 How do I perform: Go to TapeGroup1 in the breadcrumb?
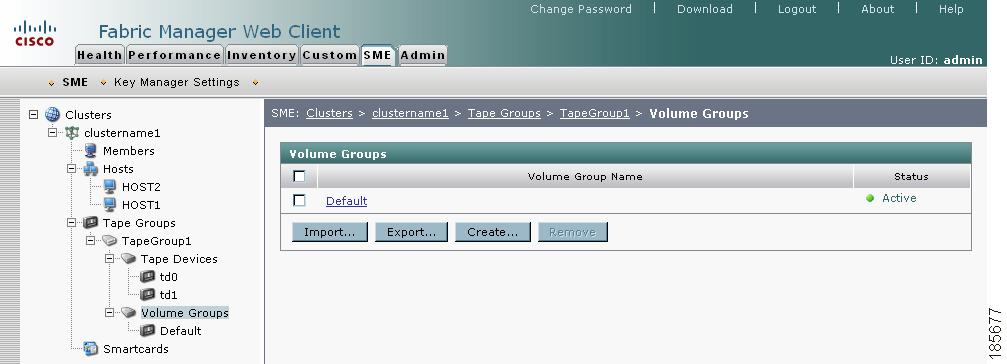(595, 113)
